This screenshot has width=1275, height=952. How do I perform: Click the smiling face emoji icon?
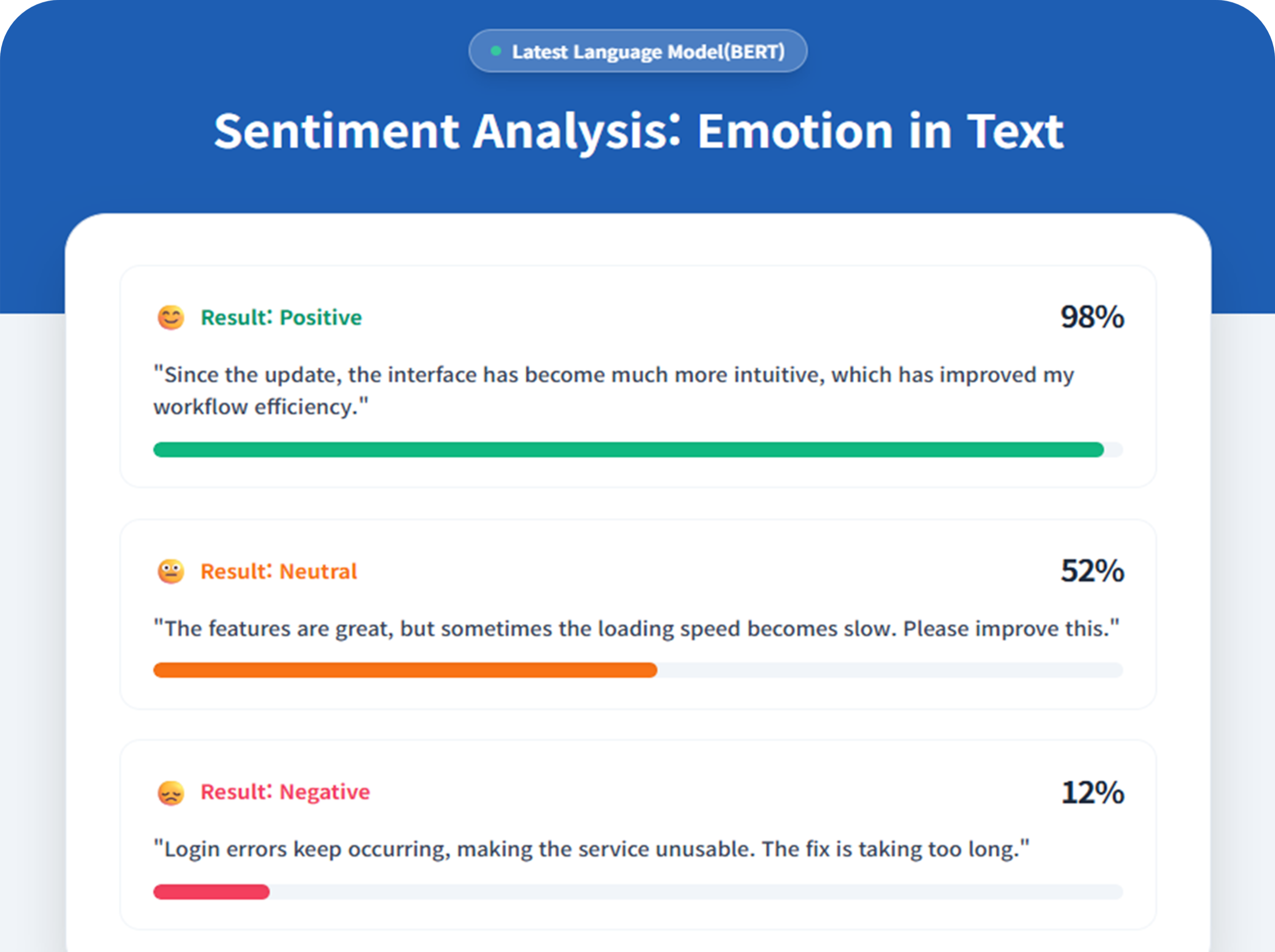coord(171,317)
